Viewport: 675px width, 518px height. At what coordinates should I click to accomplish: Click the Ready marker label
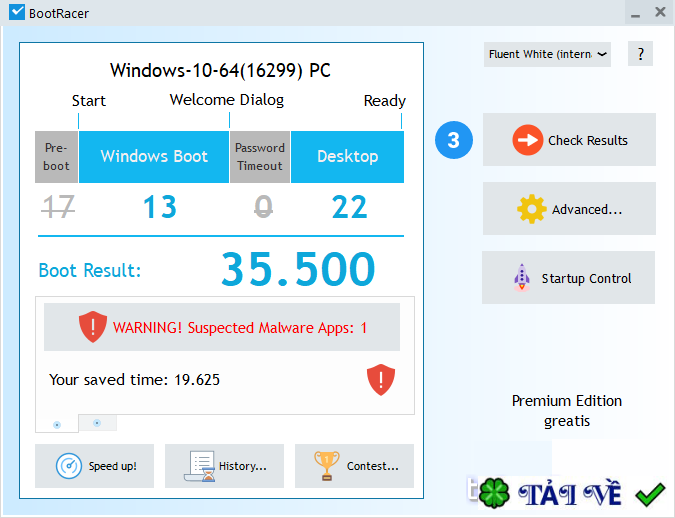(384, 101)
